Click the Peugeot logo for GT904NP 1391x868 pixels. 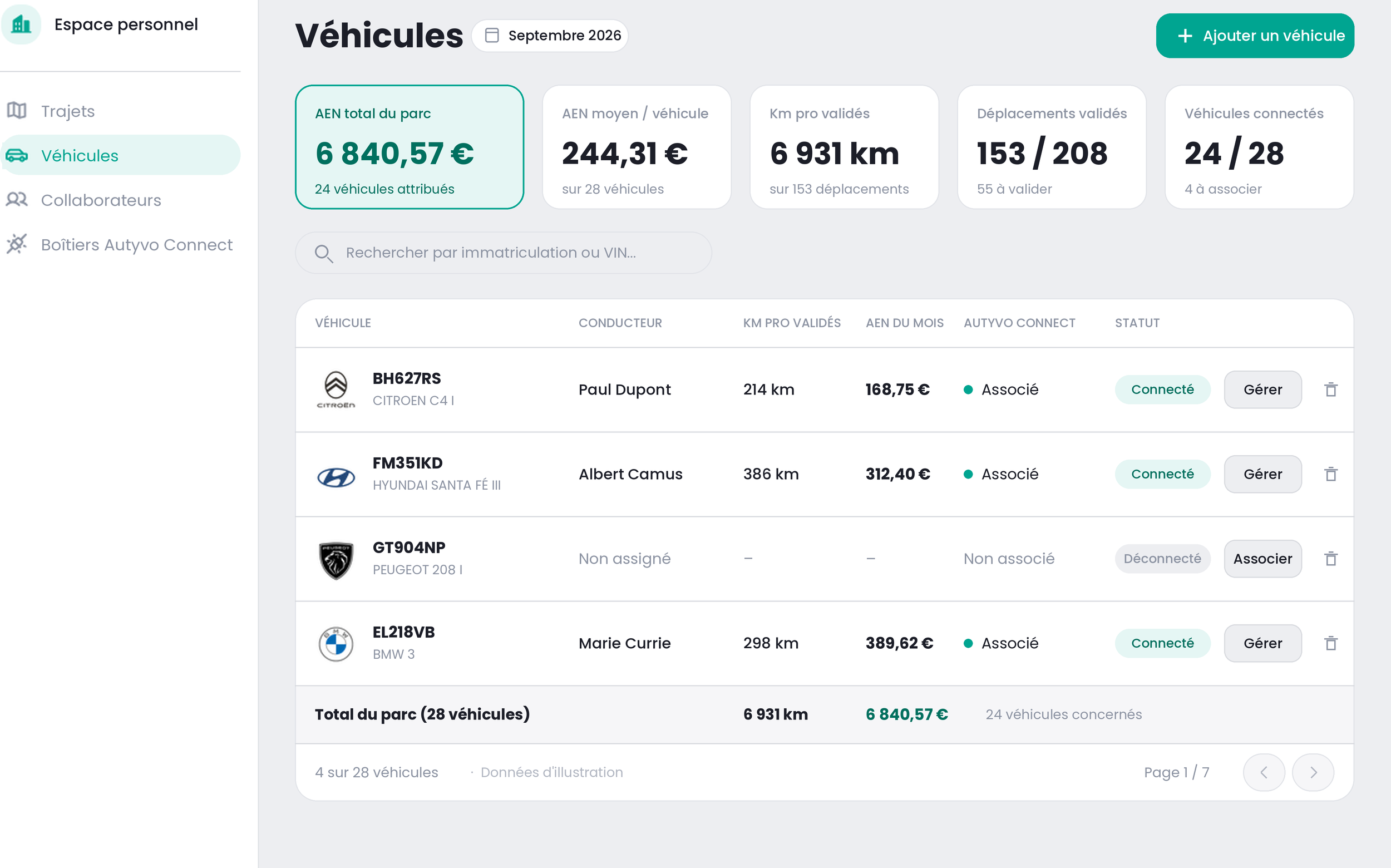pos(336,560)
